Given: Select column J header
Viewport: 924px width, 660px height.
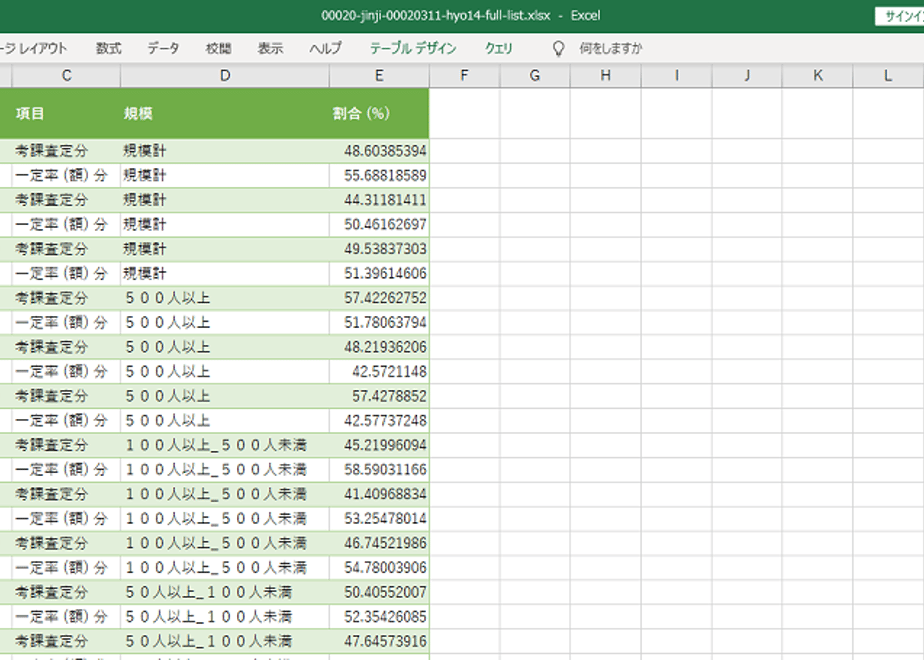Looking at the screenshot, I should (747, 75).
